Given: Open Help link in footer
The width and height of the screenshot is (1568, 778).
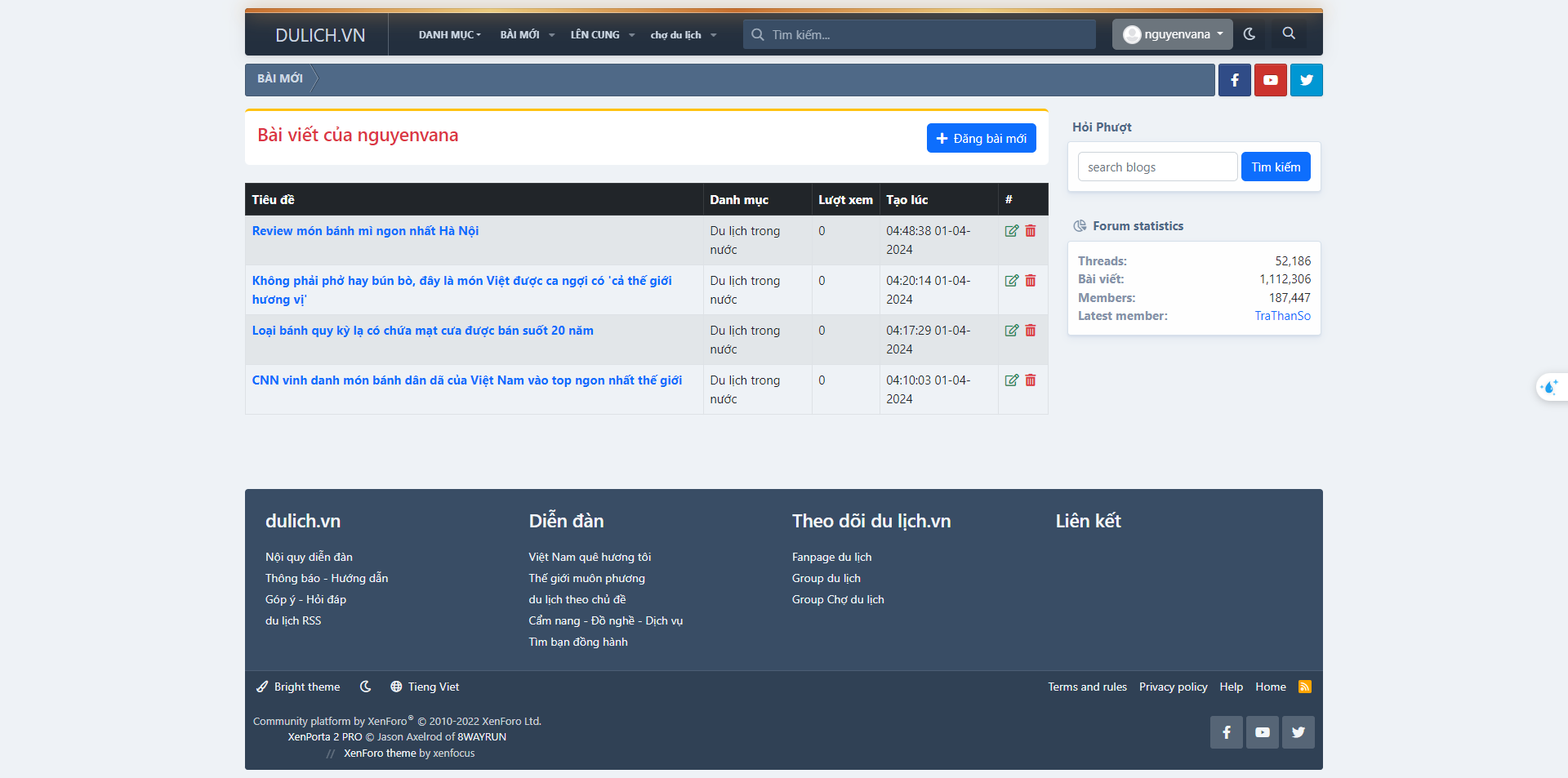Looking at the screenshot, I should point(1231,687).
